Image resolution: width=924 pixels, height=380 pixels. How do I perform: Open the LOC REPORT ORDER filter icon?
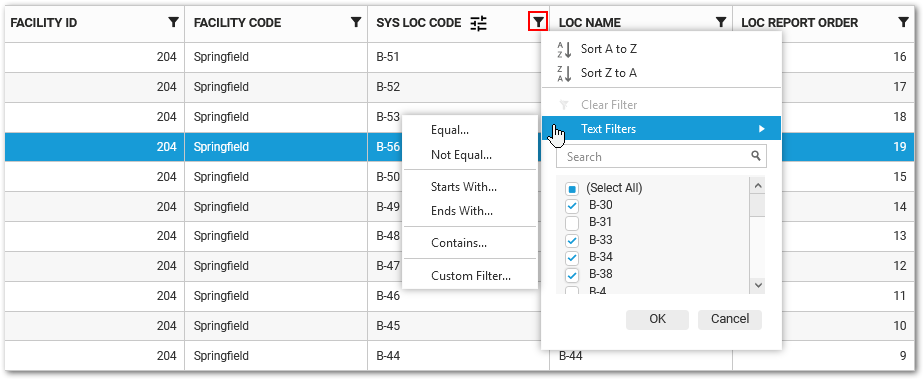(903, 22)
